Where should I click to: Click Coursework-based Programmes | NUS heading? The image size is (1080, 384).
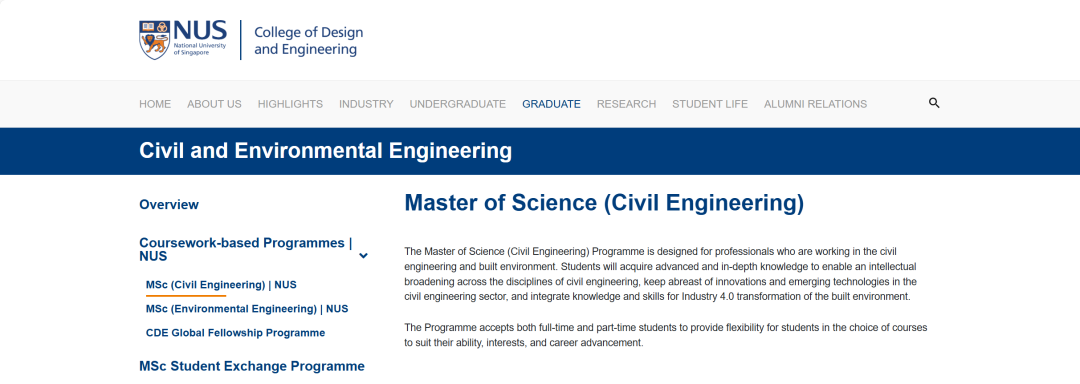coord(246,250)
